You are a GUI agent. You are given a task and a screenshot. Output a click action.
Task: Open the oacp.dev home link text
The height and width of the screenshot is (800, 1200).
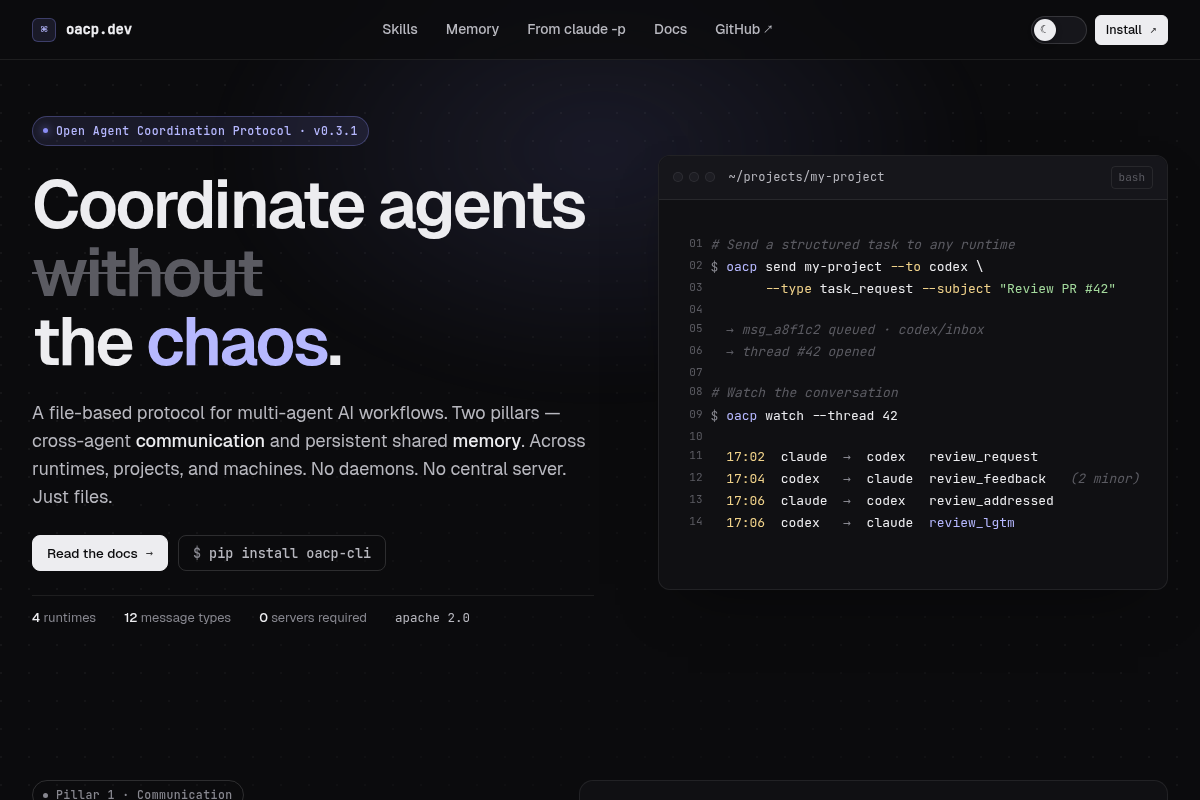[x=99, y=30]
